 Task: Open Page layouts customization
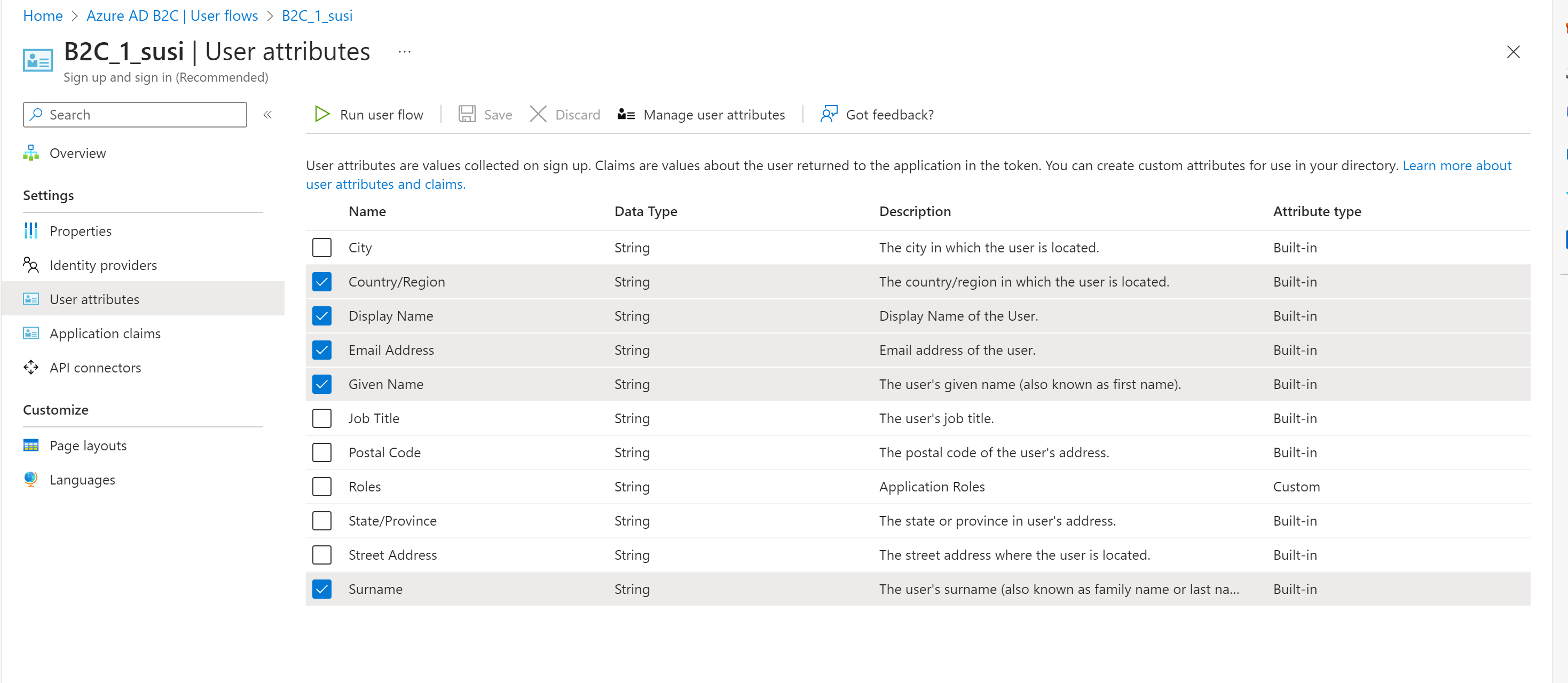click(88, 444)
